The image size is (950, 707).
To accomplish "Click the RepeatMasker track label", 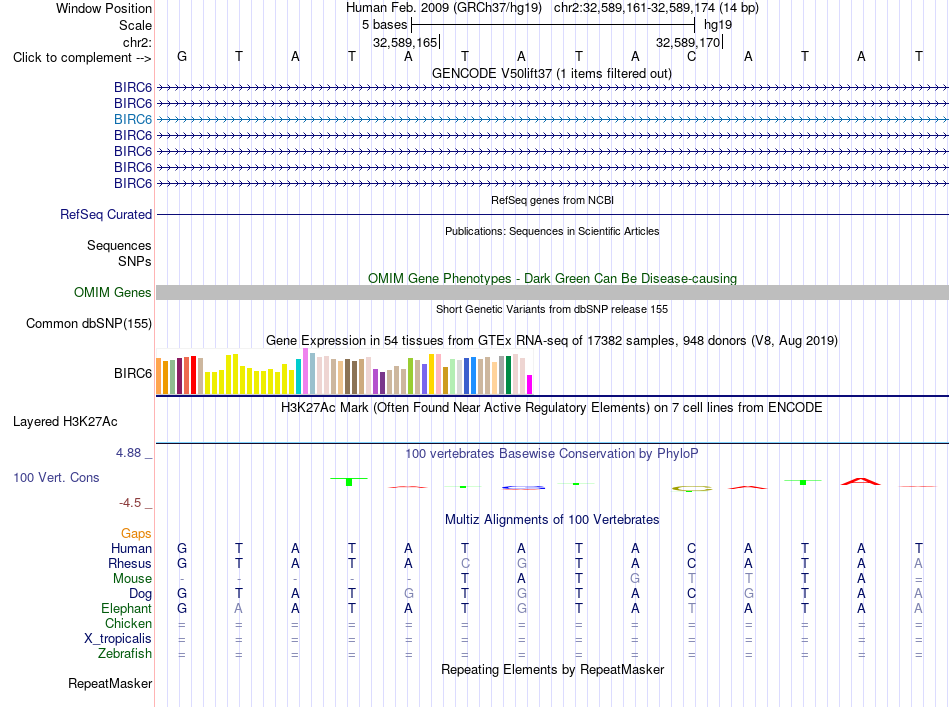I will click(110, 683).
